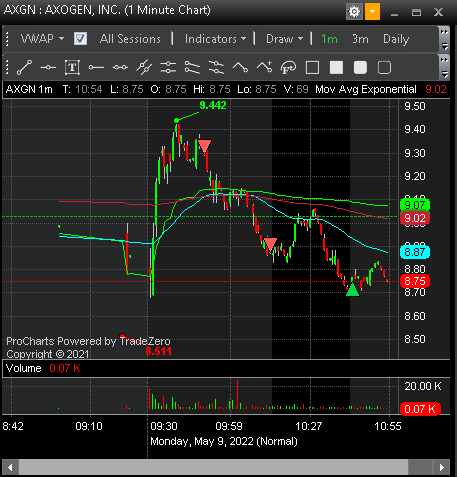Screen dimensions: 457x477
Task: Switch to the Daily timeframe
Action: [x=396, y=39]
